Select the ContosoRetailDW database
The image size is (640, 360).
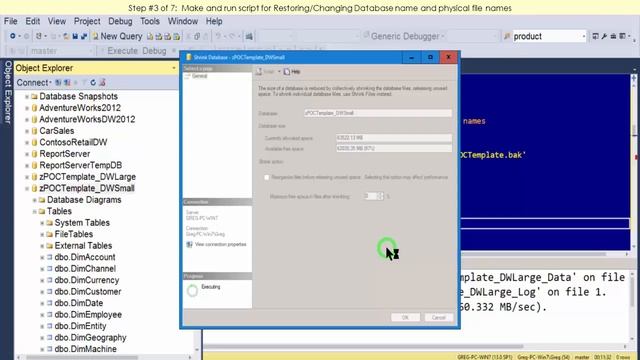73,142
